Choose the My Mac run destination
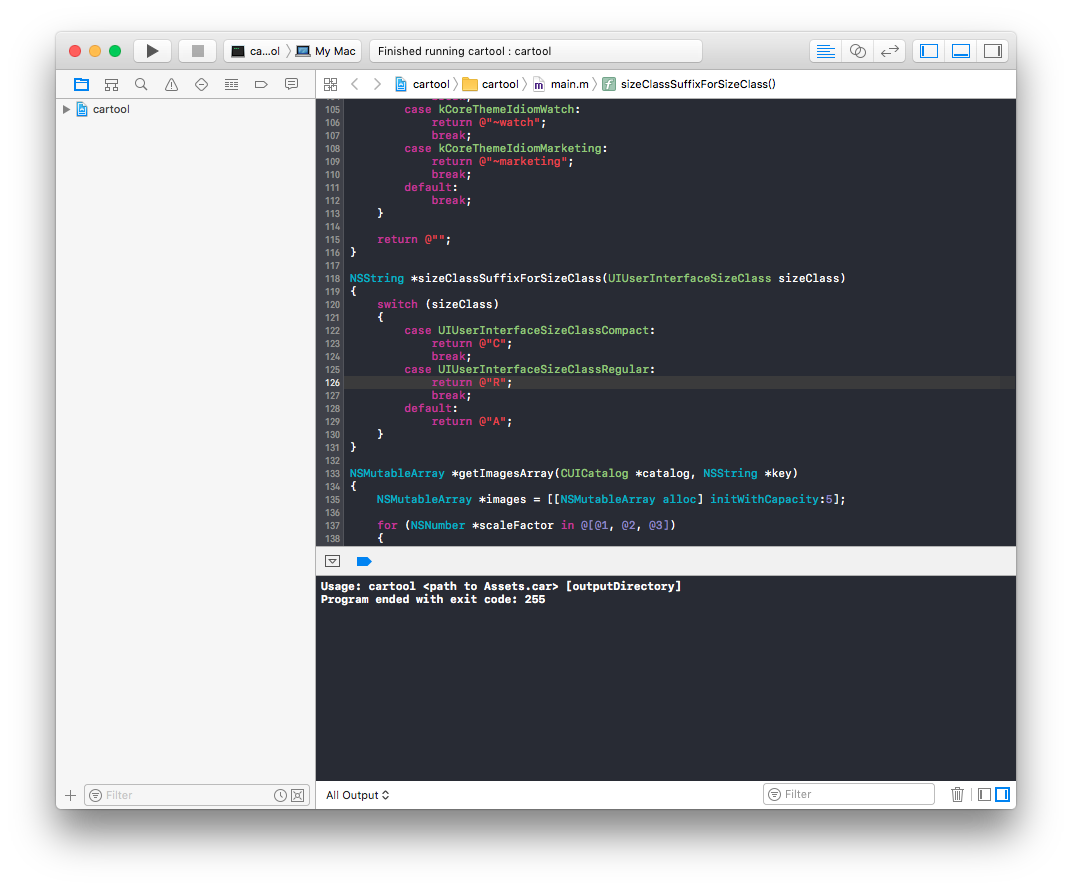The width and height of the screenshot is (1072, 889). [326, 51]
